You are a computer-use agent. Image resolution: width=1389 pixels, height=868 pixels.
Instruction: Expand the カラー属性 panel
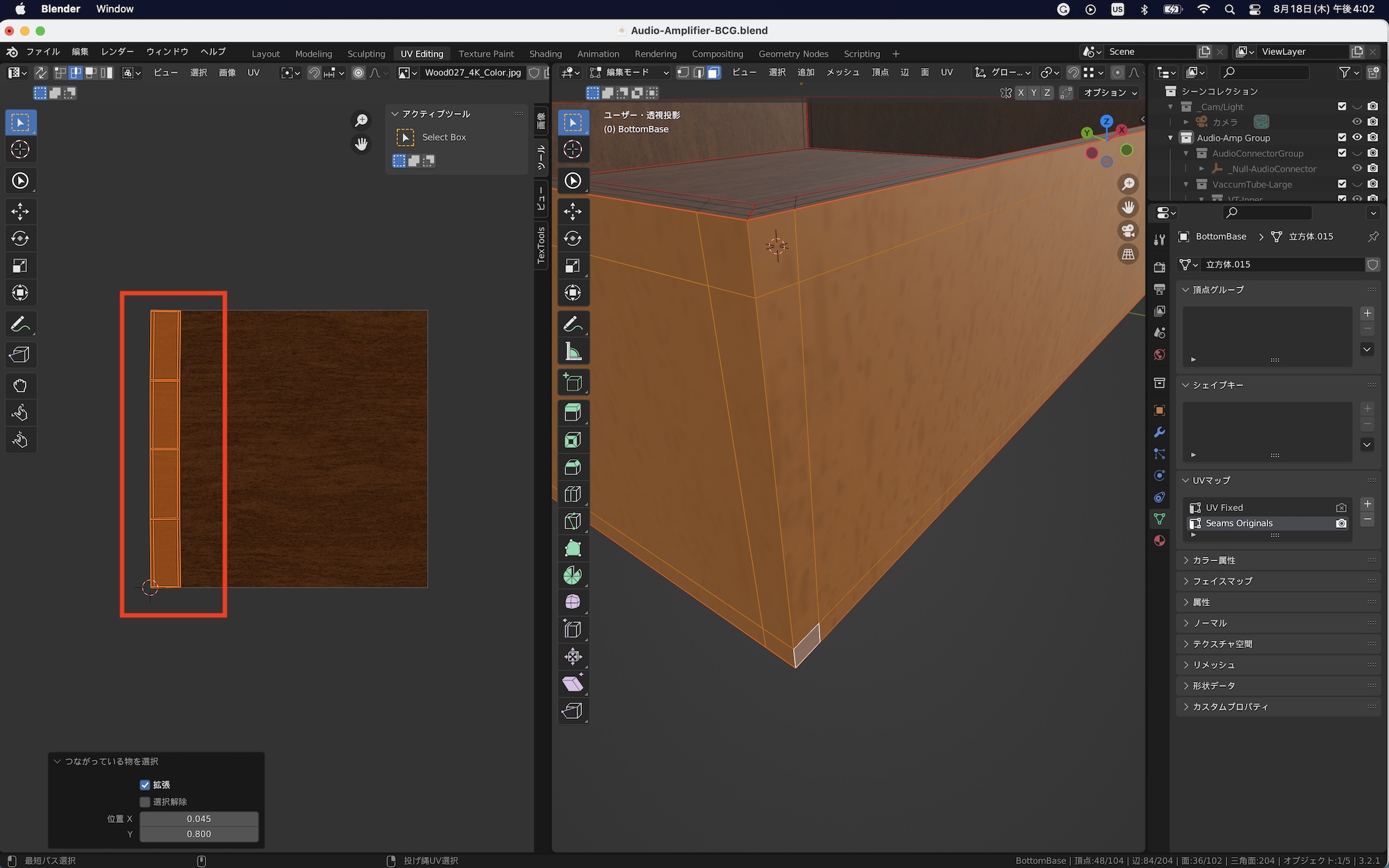[x=1214, y=560]
